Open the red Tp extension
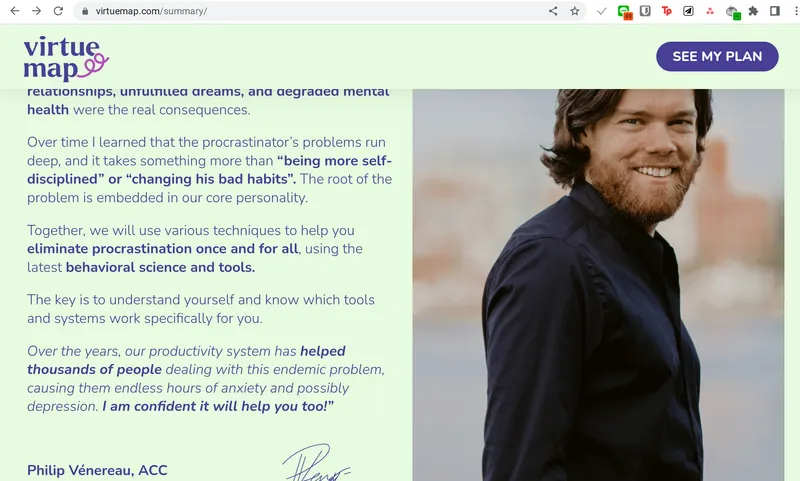Viewport: 800px width, 481px height. [x=666, y=11]
